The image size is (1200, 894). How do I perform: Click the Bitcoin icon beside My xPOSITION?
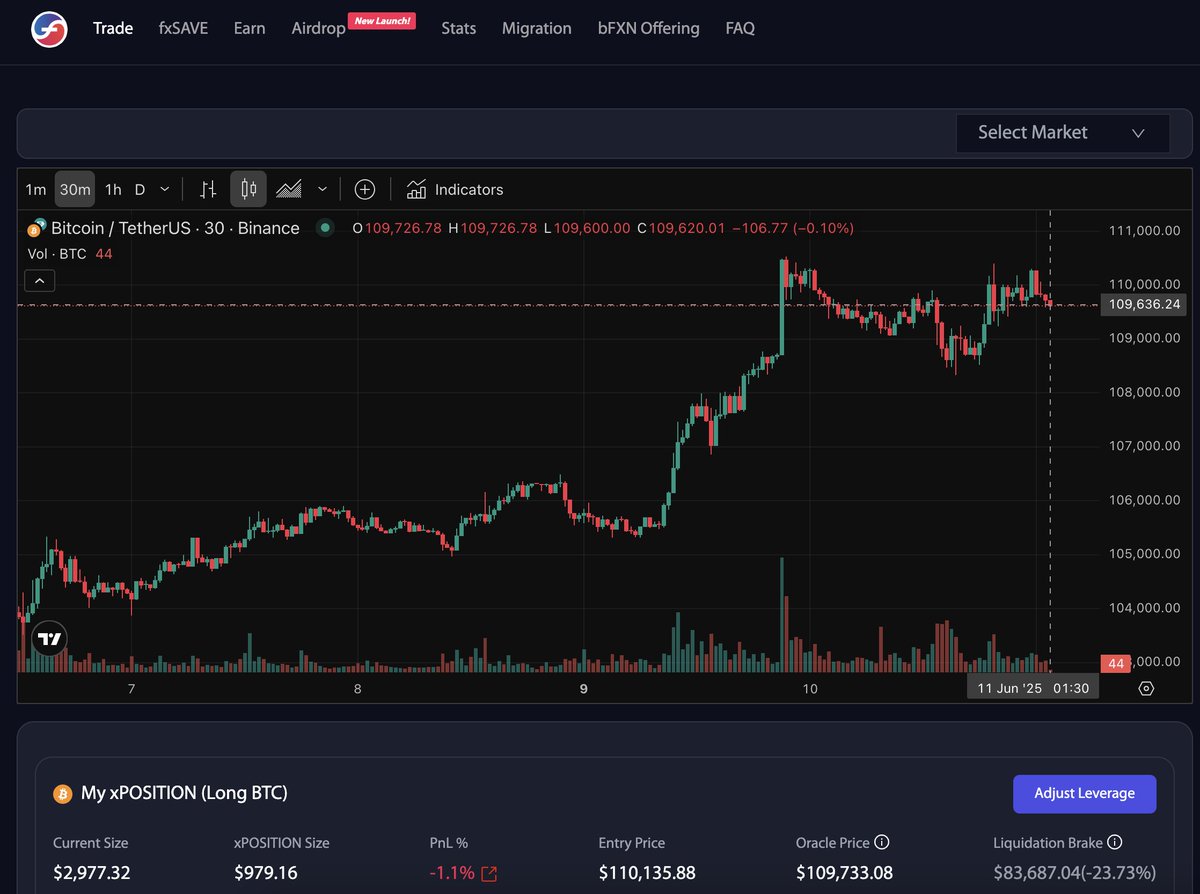click(63, 794)
